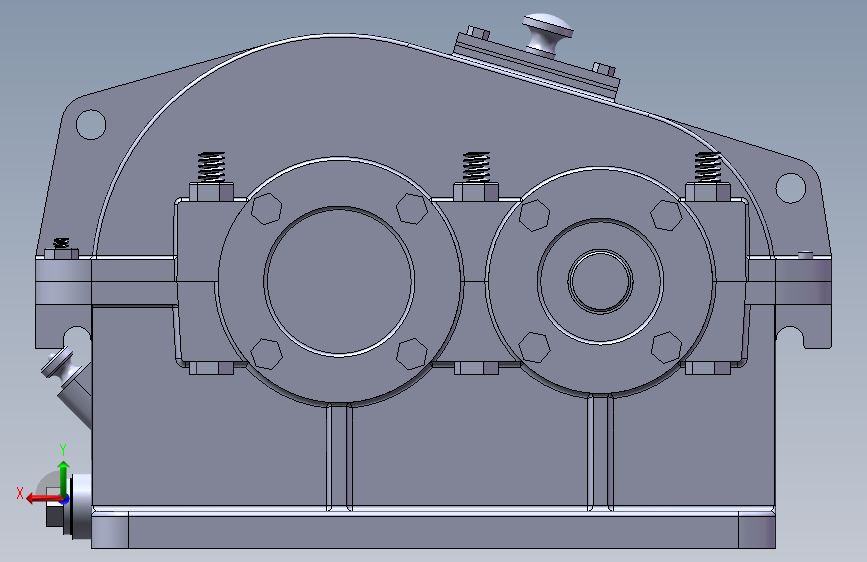The image size is (867, 562).
Task: Select the shaft bore in the right bearing cap
Action: point(600,281)
